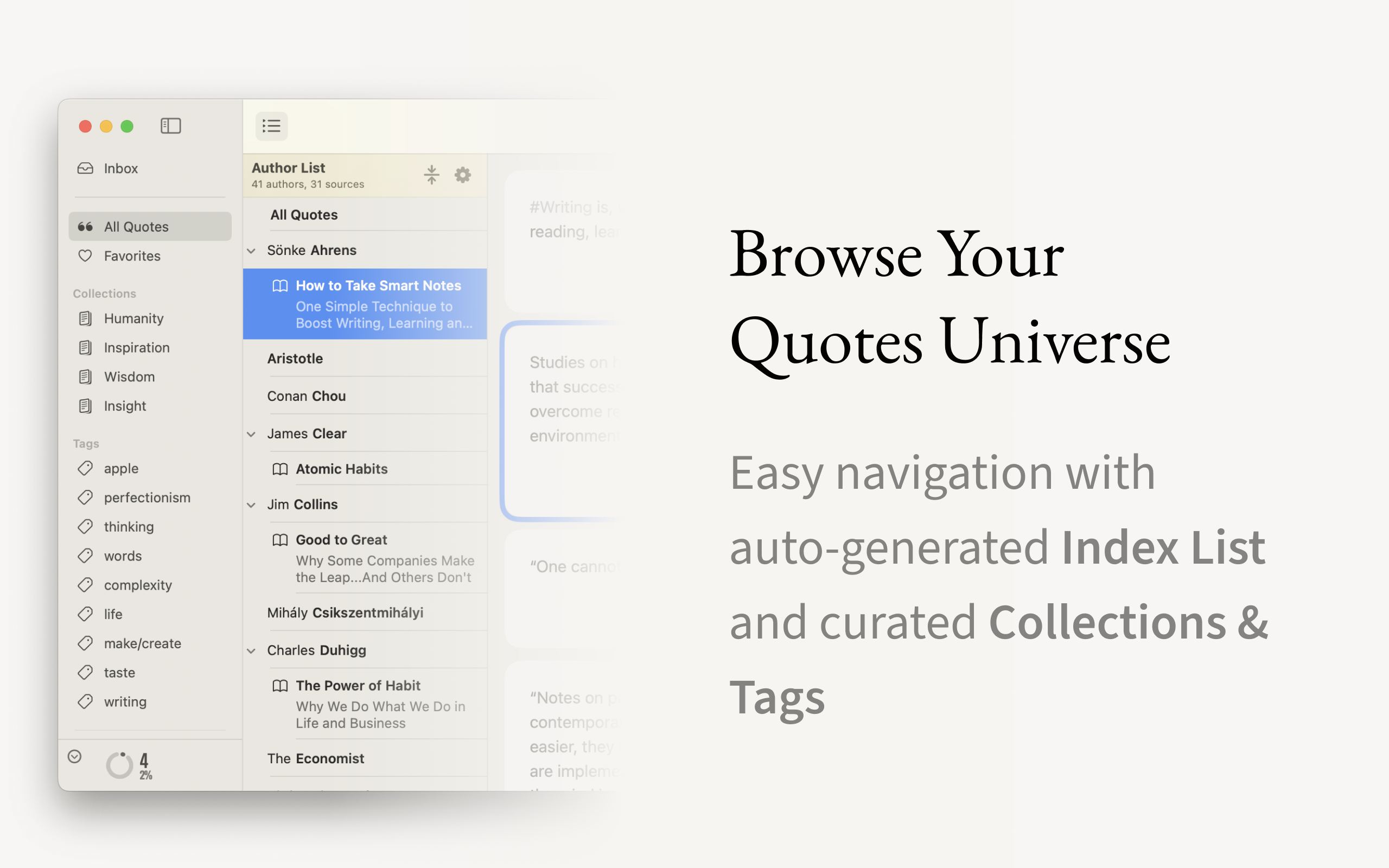The image size is (1389, 868).
Task: Click the tag icon next to writing
Action: coord(86,701)
